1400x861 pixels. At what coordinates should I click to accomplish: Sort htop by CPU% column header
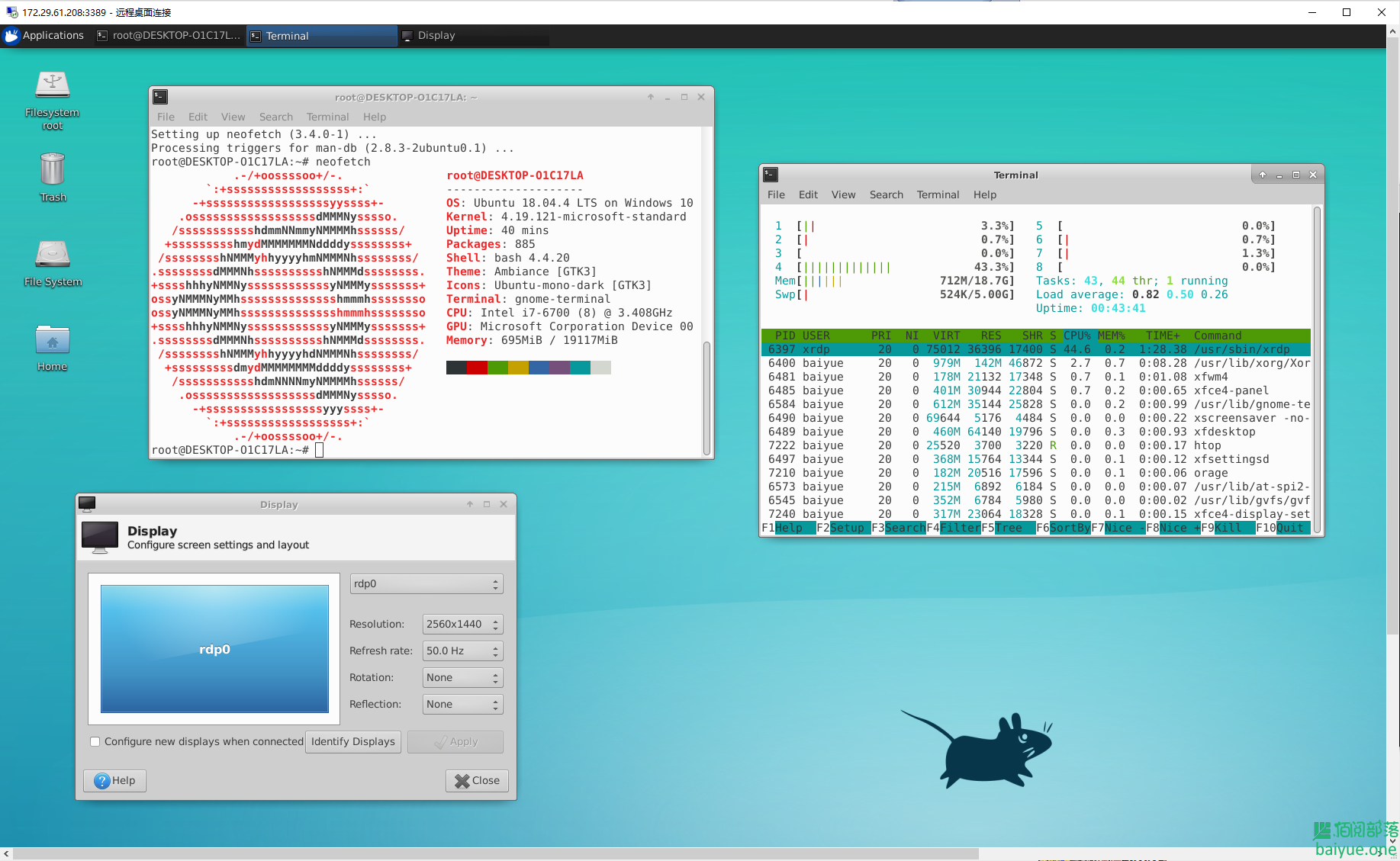(1077, 336)
